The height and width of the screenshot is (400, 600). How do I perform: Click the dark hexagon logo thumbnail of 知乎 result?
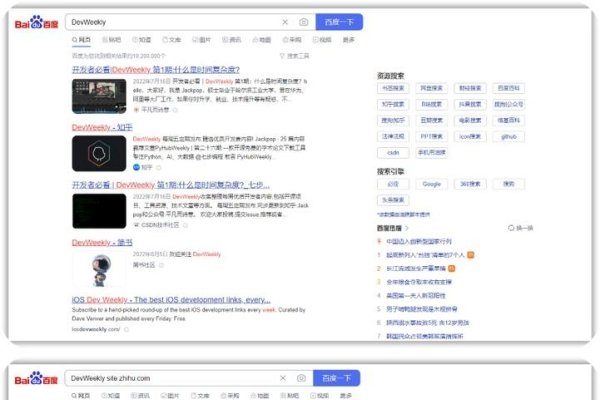(99, 153)
